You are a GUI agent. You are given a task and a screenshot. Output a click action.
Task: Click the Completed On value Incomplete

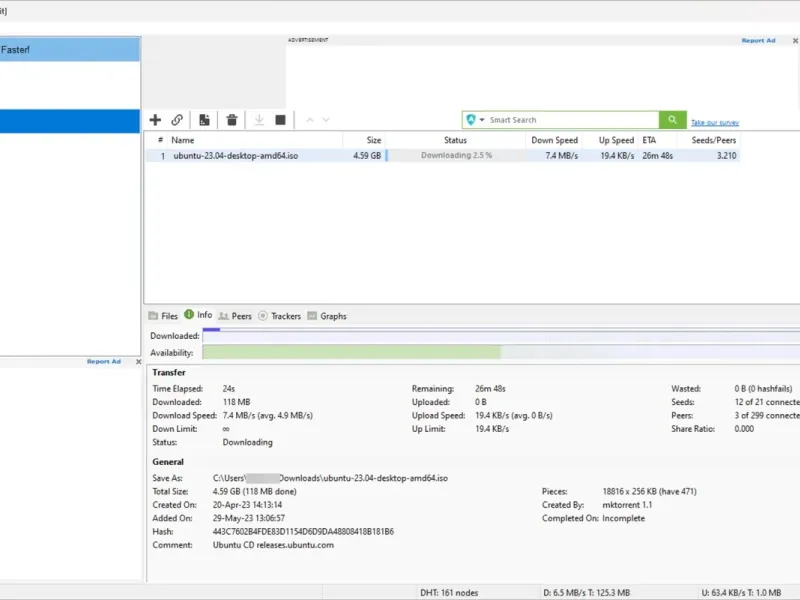623,518
